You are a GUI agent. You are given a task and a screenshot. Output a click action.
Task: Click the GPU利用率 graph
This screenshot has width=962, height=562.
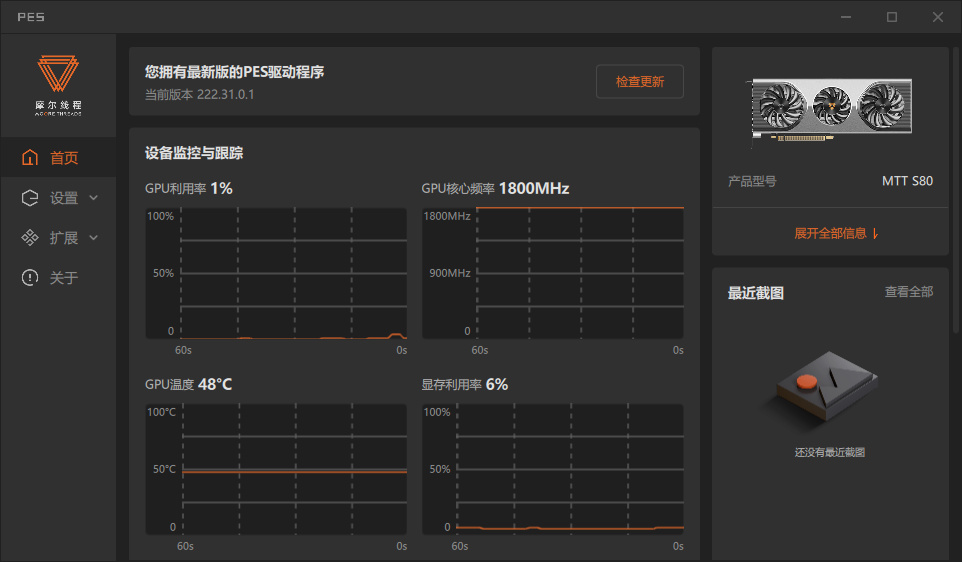tap(276, 273)
